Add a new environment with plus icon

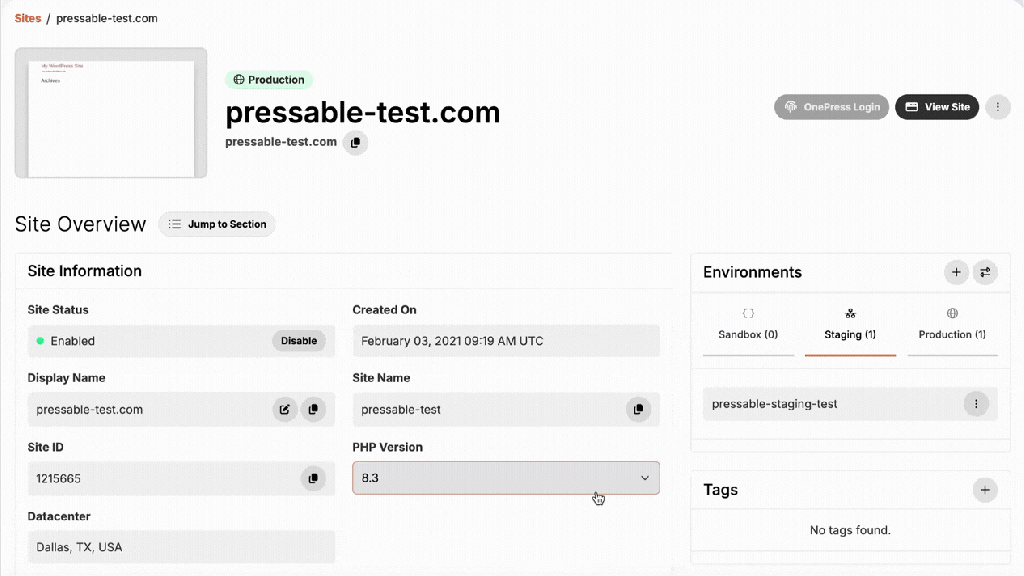956,272
